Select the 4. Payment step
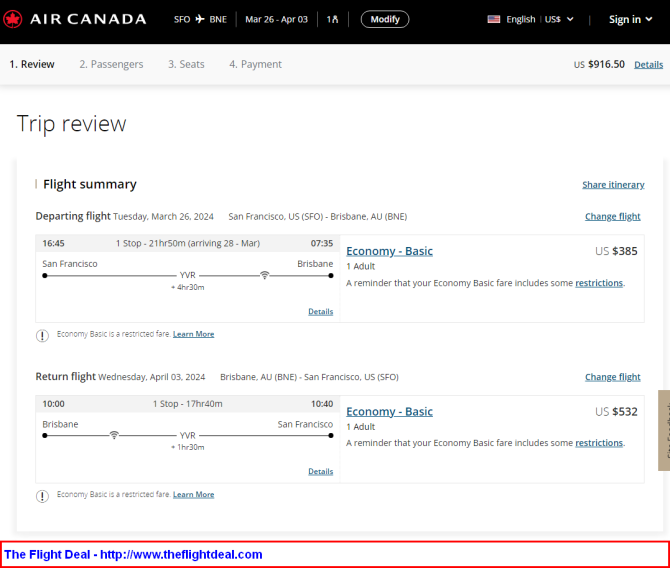The image size is (670, 568). (255, 64)
